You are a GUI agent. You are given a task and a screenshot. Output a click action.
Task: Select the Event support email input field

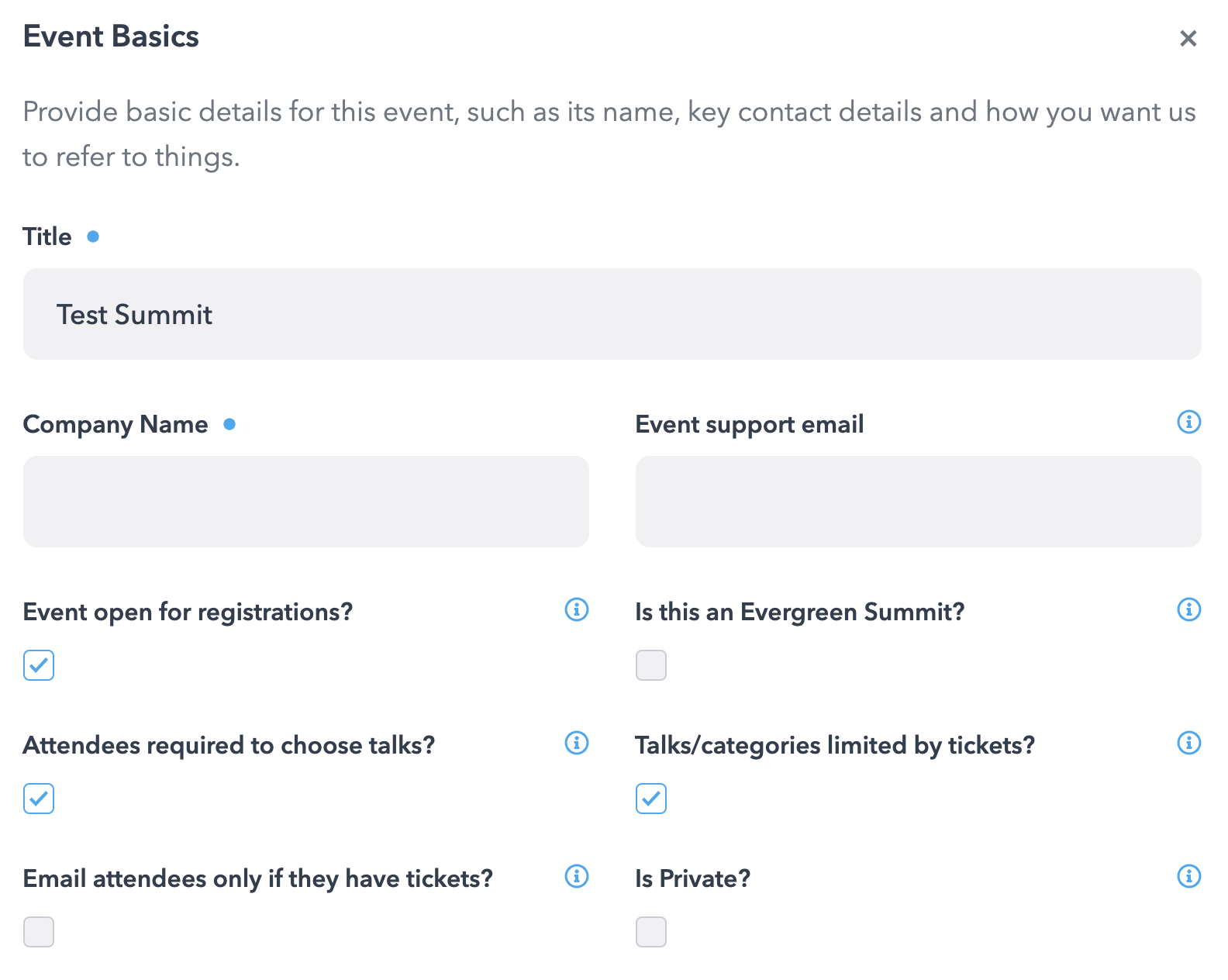click(919, 502)
